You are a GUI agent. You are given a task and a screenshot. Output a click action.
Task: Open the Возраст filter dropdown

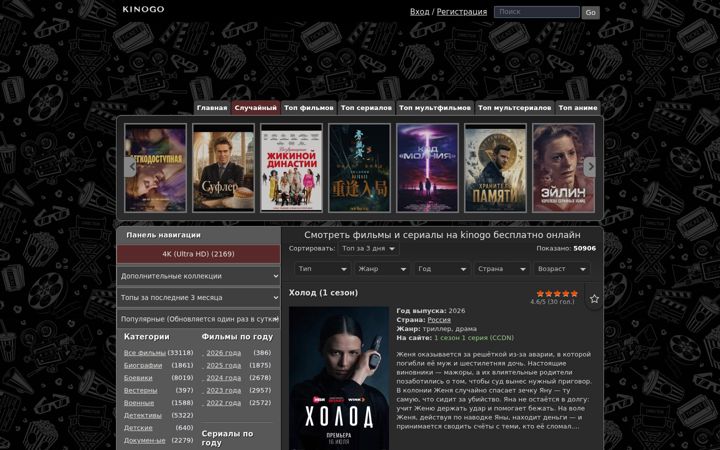coord(561,269)
